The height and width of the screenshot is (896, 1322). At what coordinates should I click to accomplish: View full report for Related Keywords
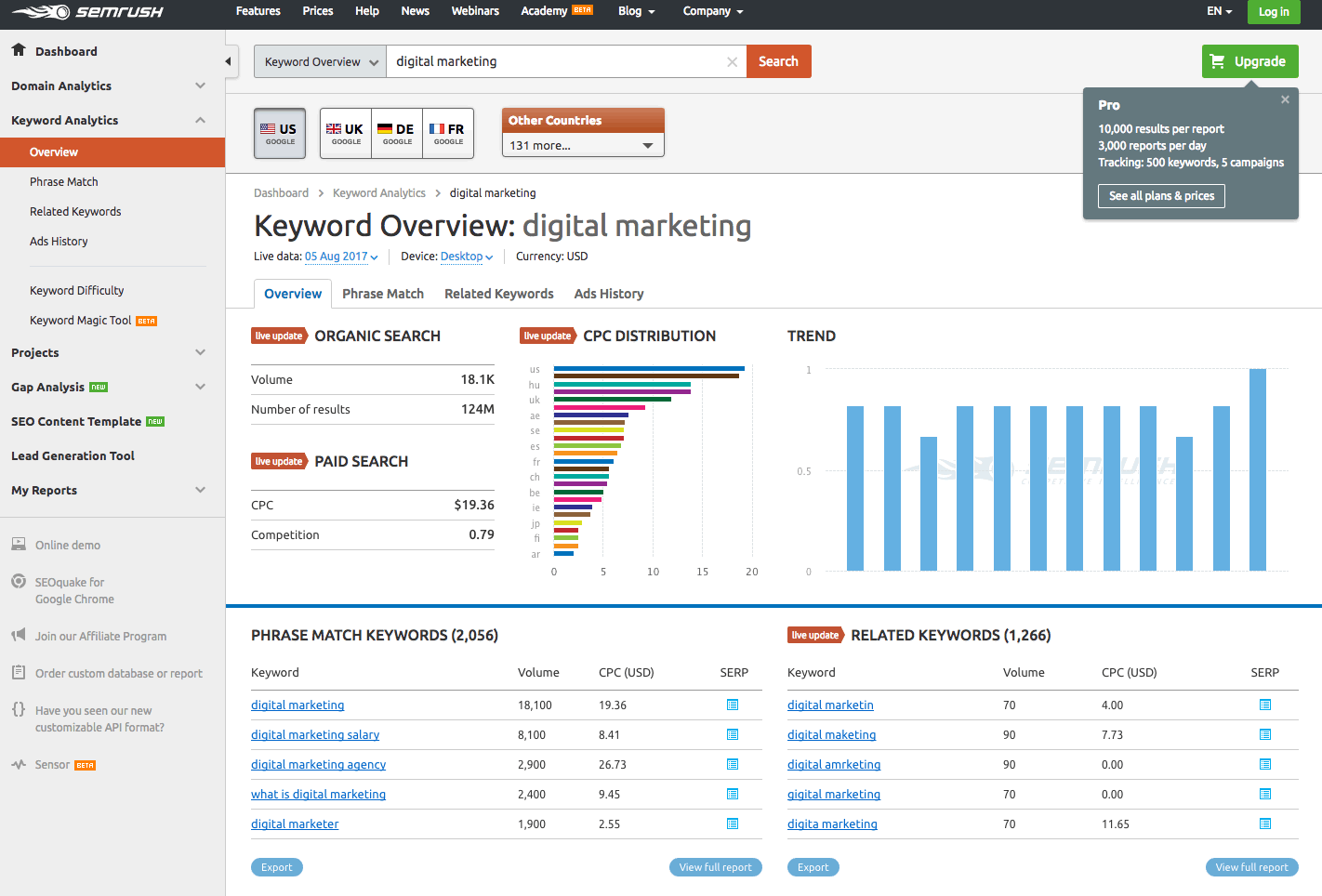point(1252,867)
